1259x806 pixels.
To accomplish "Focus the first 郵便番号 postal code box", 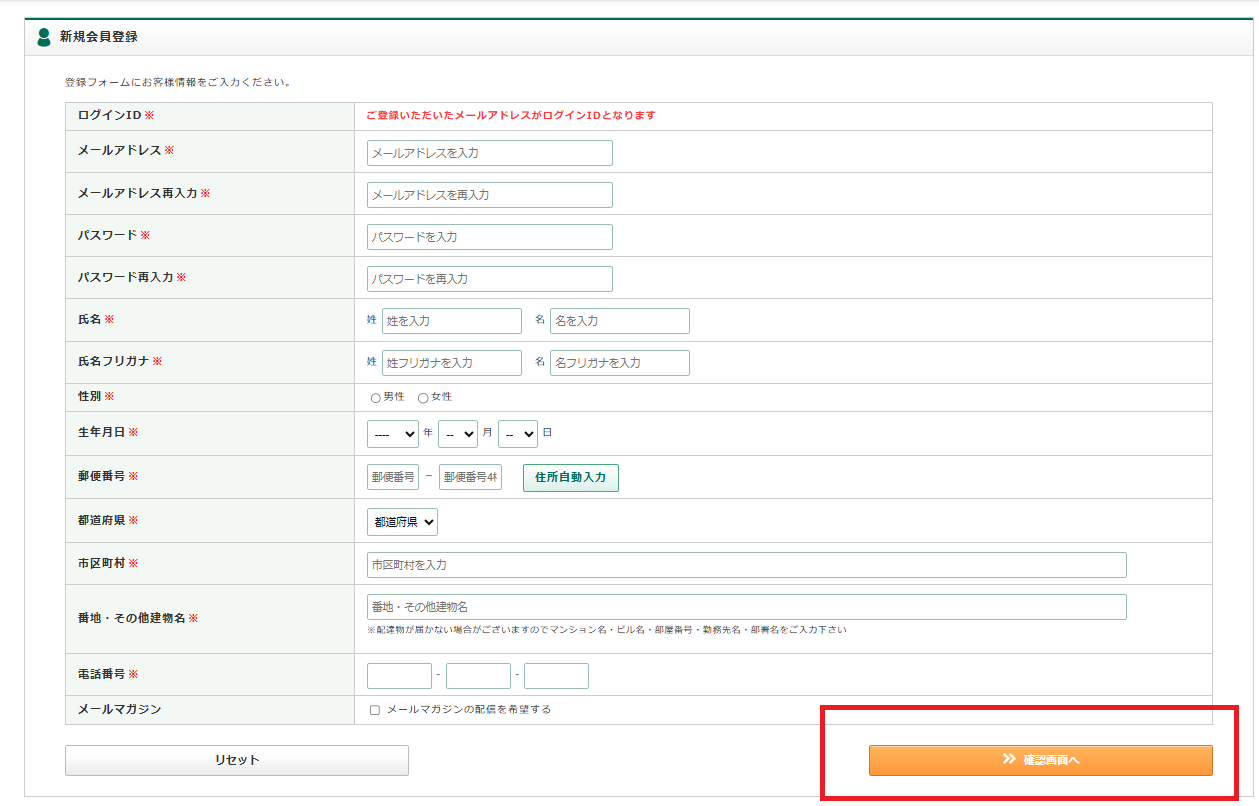I will [x=392, y=478].
